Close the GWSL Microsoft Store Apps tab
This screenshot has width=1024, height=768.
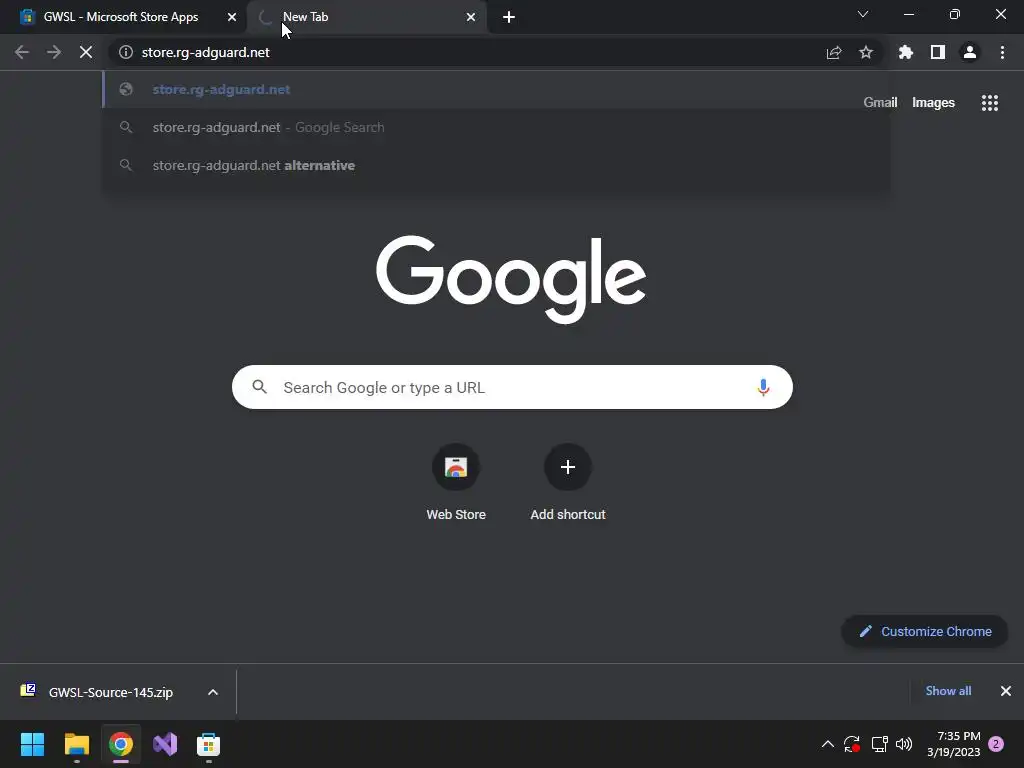(x=231, y=17)
